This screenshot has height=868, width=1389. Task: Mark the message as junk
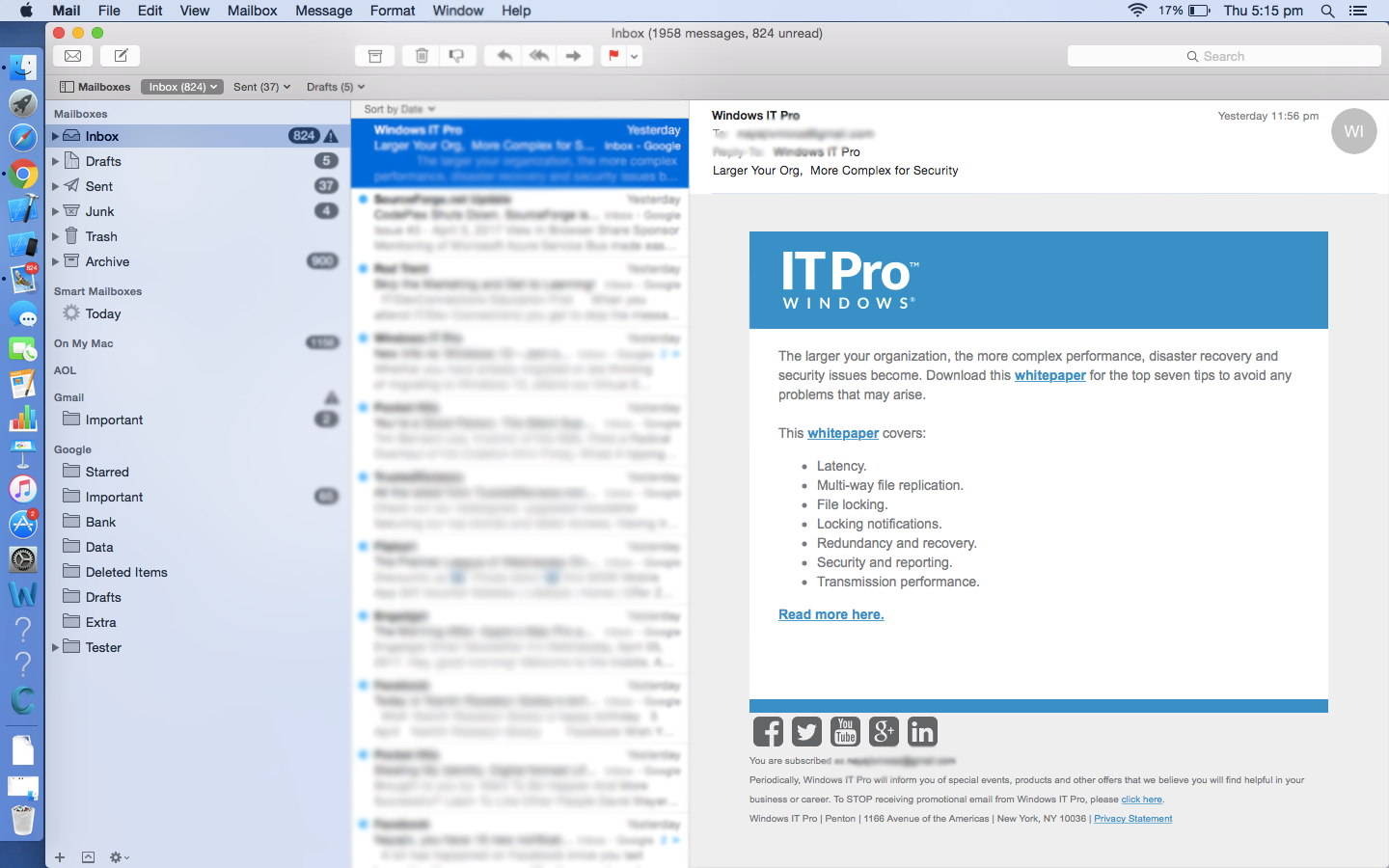coord(457,56)
